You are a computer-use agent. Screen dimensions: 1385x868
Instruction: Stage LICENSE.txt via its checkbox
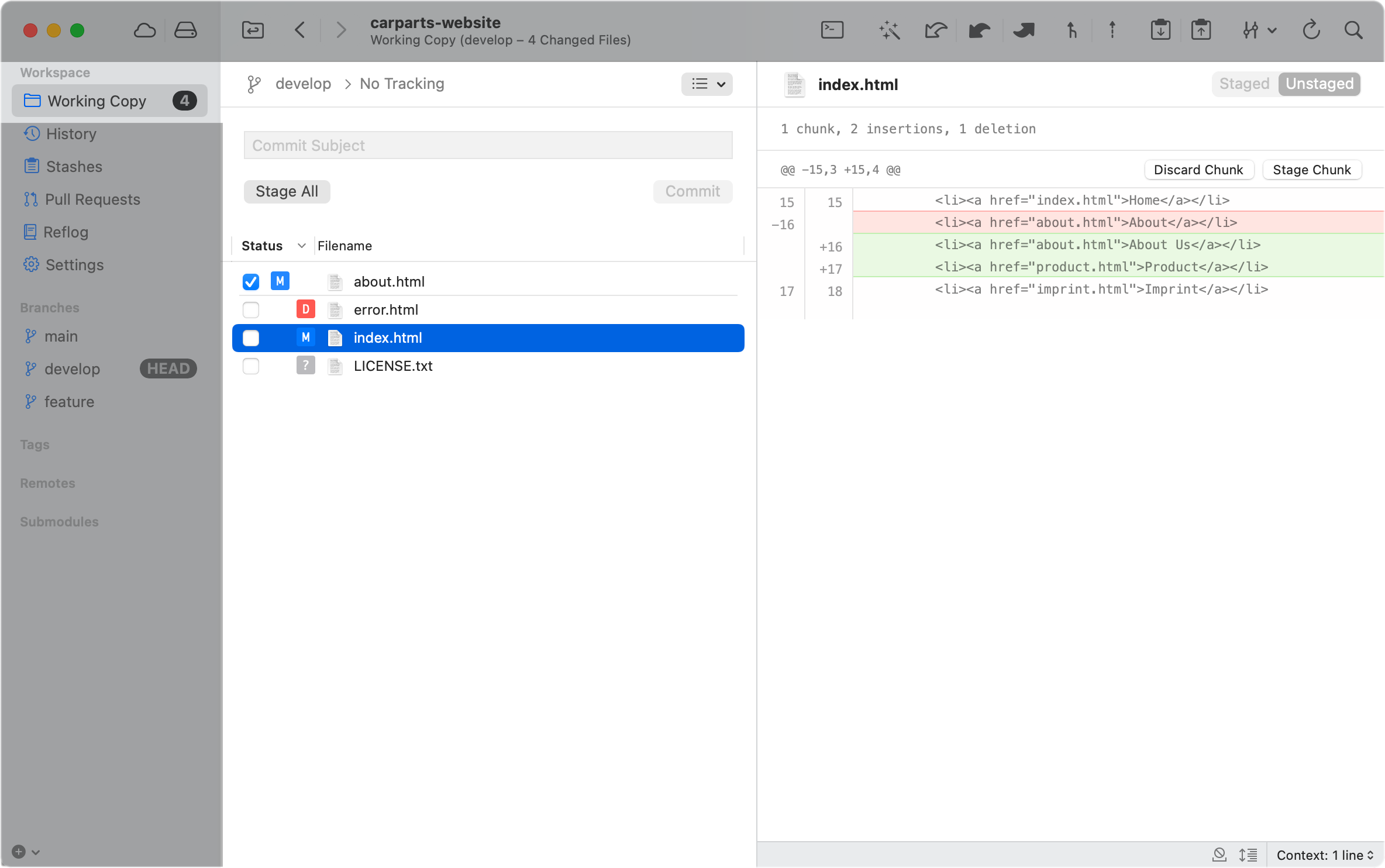pyautogui.click(x=251, y=366)
